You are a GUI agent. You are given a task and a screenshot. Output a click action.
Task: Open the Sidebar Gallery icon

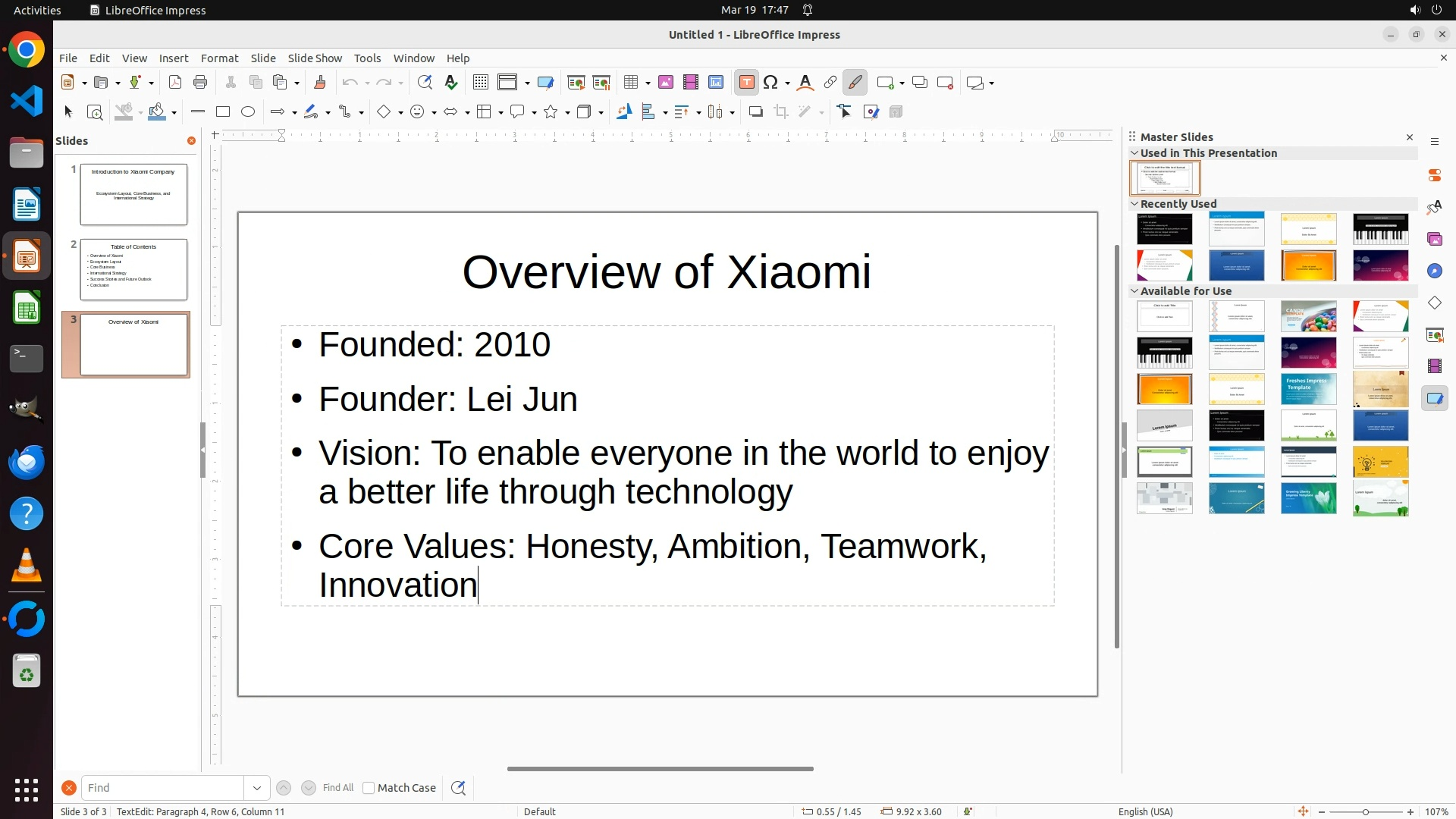(x=1435, y=240)
